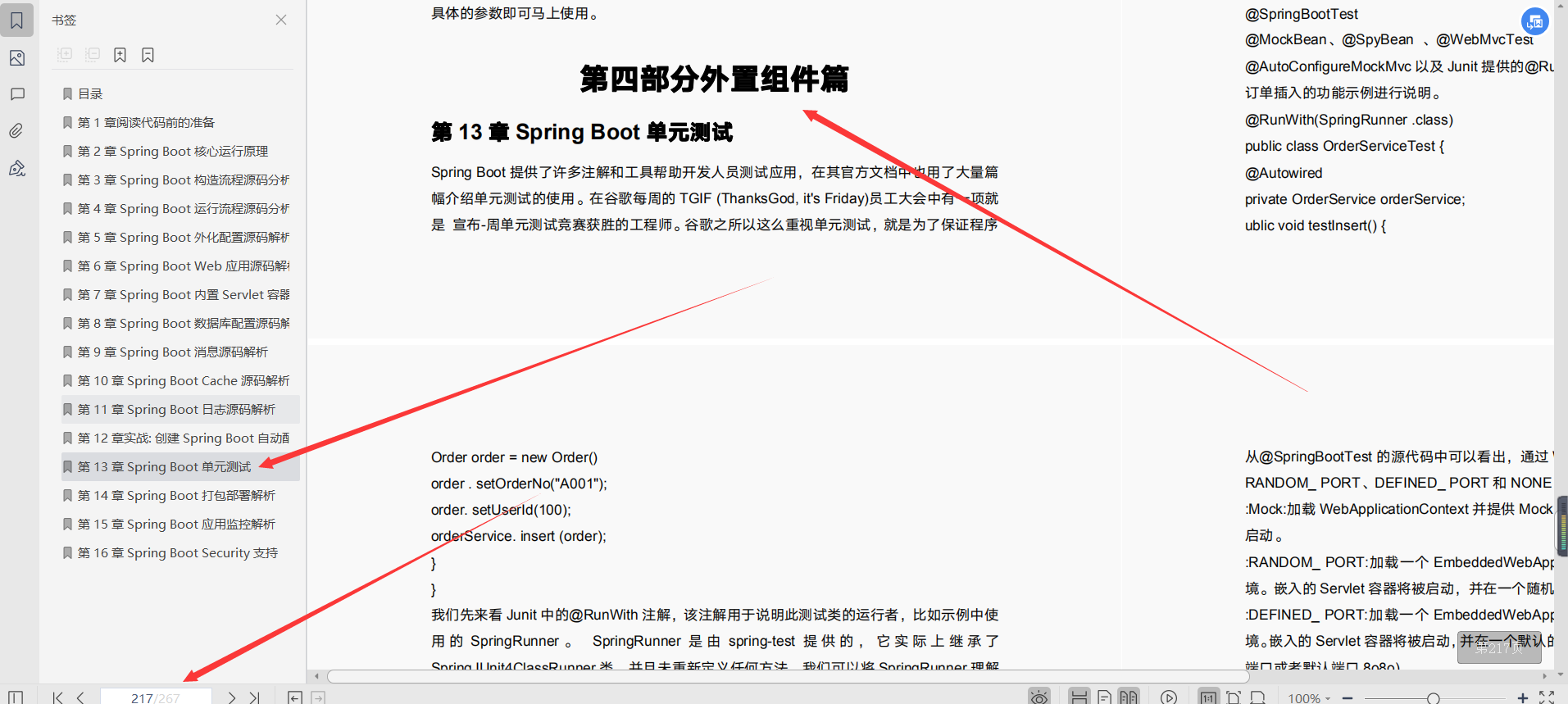Image resolution: width=1568 pixels, height=704 pixels.
Task: Enable continuous scrolling layout
Action: click(1079, 697)
